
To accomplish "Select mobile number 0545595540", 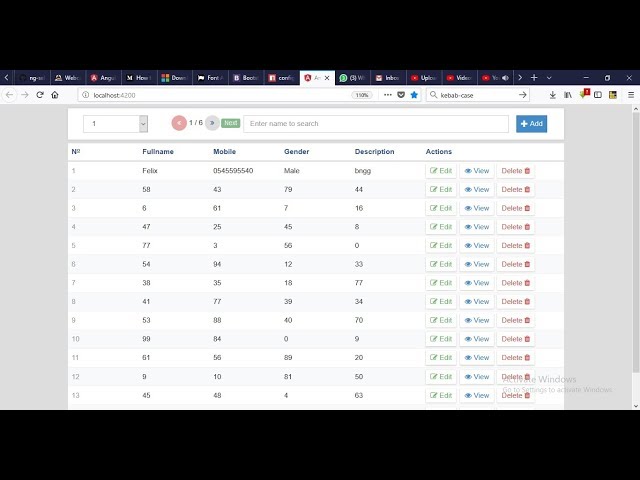I will [233, 171].
